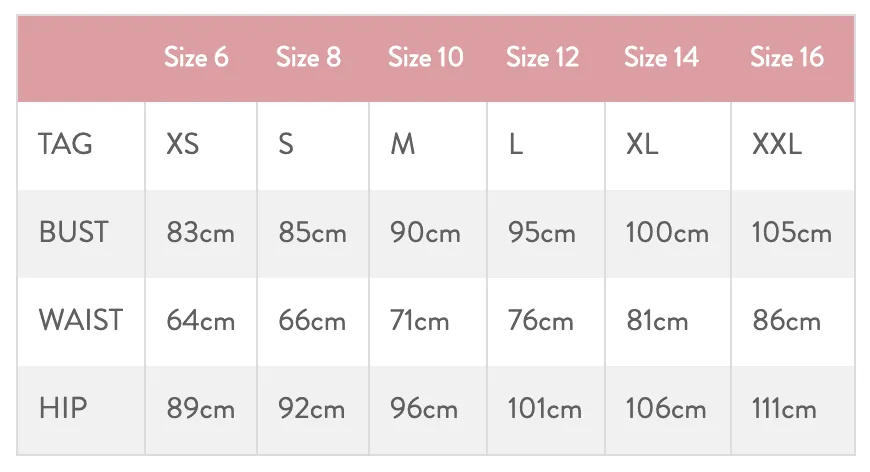Select the 76cm waist measurement
The height and width of the screenshot is (472, 870).
540,320
